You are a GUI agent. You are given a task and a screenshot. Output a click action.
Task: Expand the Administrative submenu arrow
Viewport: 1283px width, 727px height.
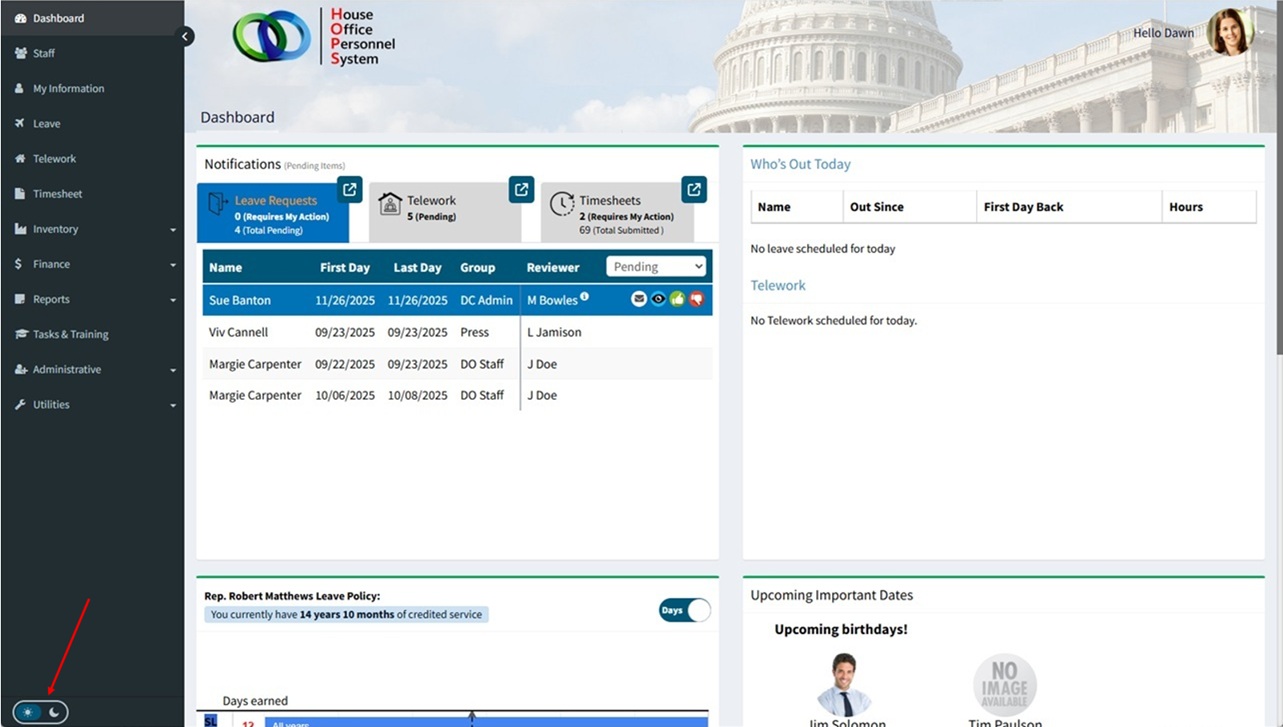tap(173, 370)
